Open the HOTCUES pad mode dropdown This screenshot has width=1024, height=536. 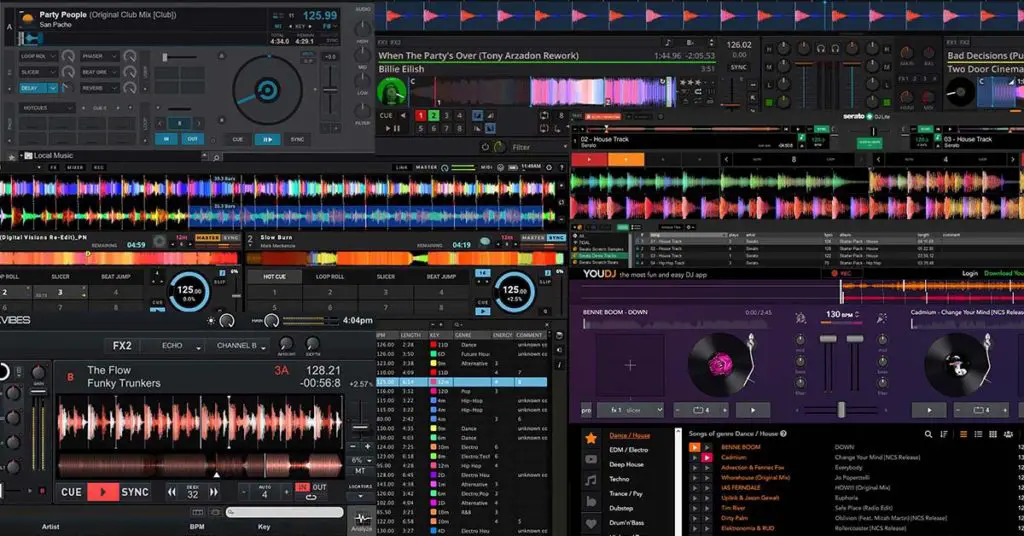(x=46, y=108)
